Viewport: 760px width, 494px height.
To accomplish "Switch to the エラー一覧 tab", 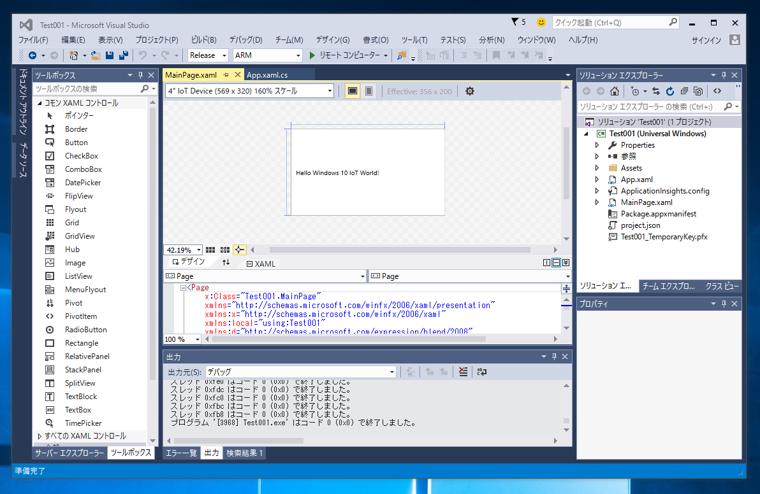I will [x=181, y=453].
